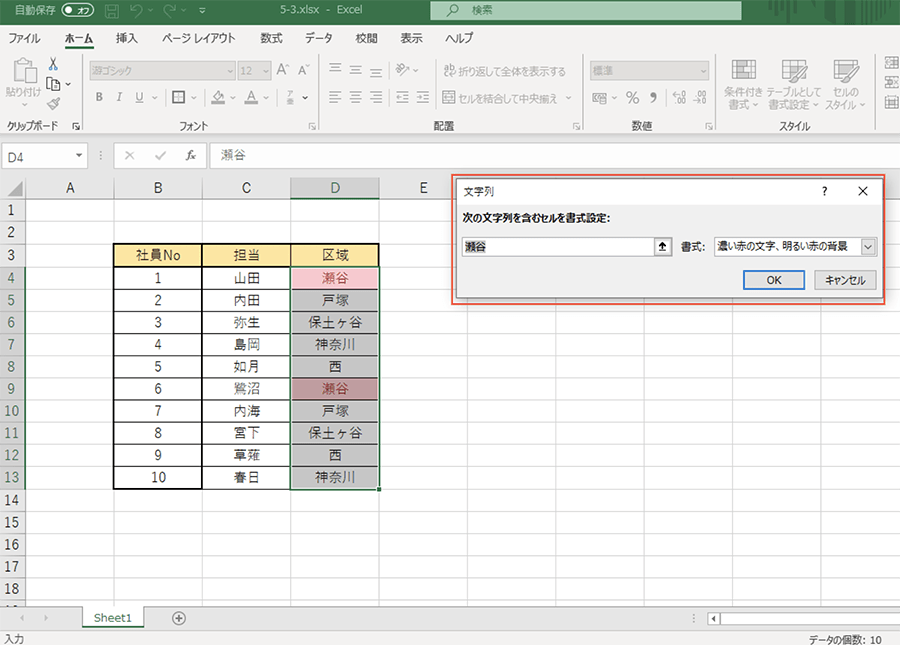The width and height of the screenshot is (900, 645).
Task: Click the キャンセル button
Action: click(x=845, y=280)
